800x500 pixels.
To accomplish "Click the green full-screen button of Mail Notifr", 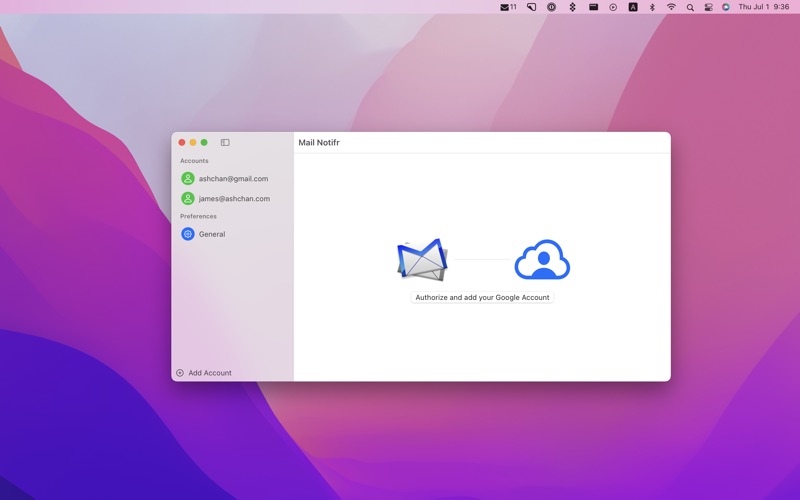I will (204, 142).
